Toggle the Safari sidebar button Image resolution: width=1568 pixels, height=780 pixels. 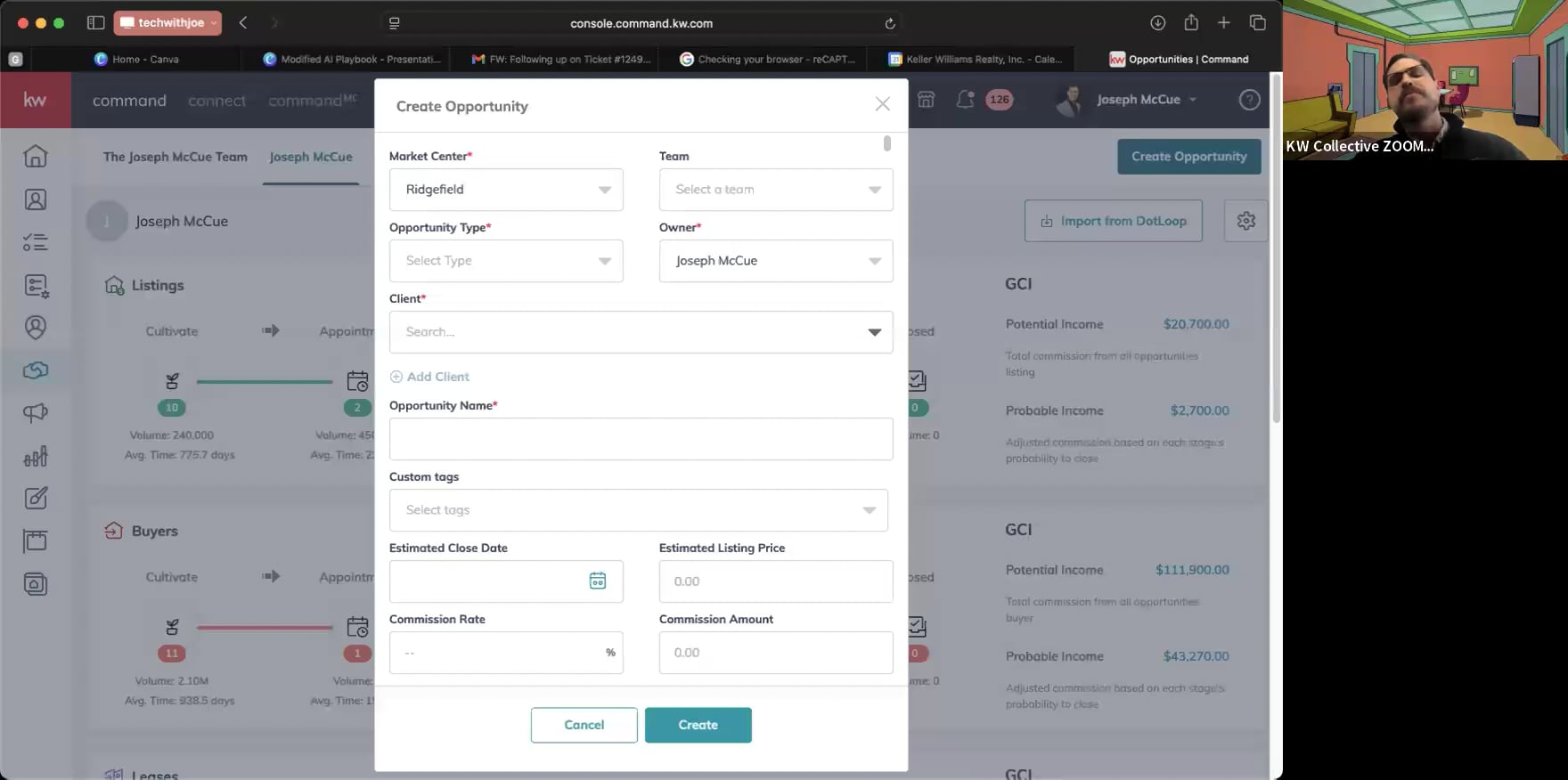tap(95, 23)
